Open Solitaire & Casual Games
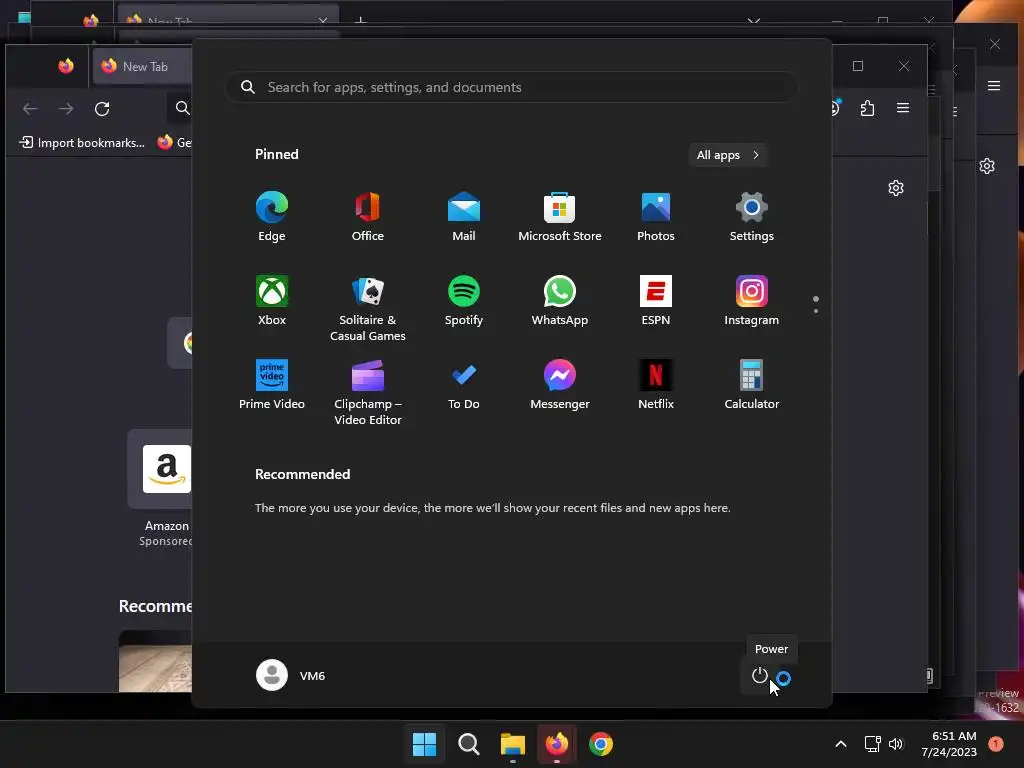Image resolution: width=1024 pixels, height=768 pixels. click(368, 309)
